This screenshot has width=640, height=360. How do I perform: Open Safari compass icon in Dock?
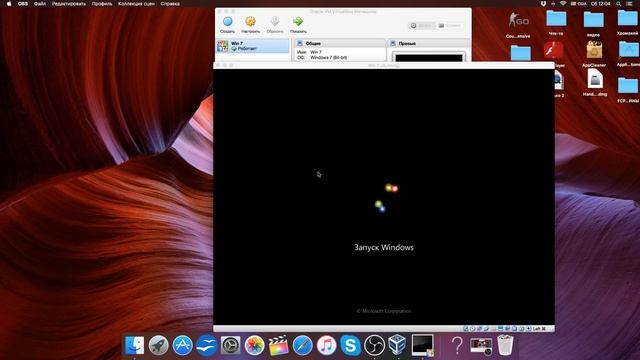[x=302, y=345]
